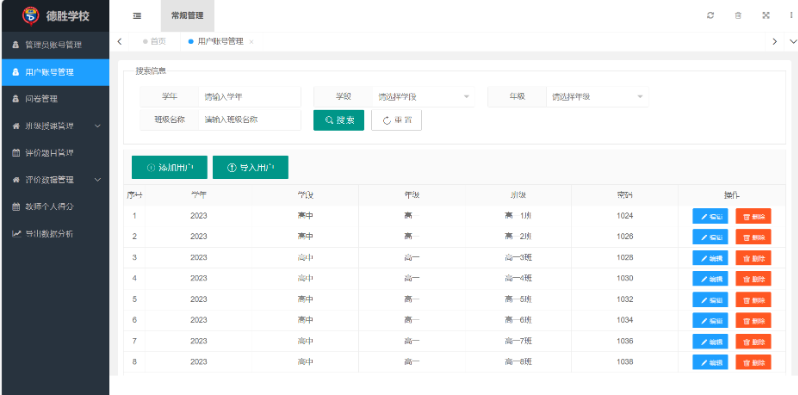
Task: Click the 添加用户 button
Action: click(169, 167)
